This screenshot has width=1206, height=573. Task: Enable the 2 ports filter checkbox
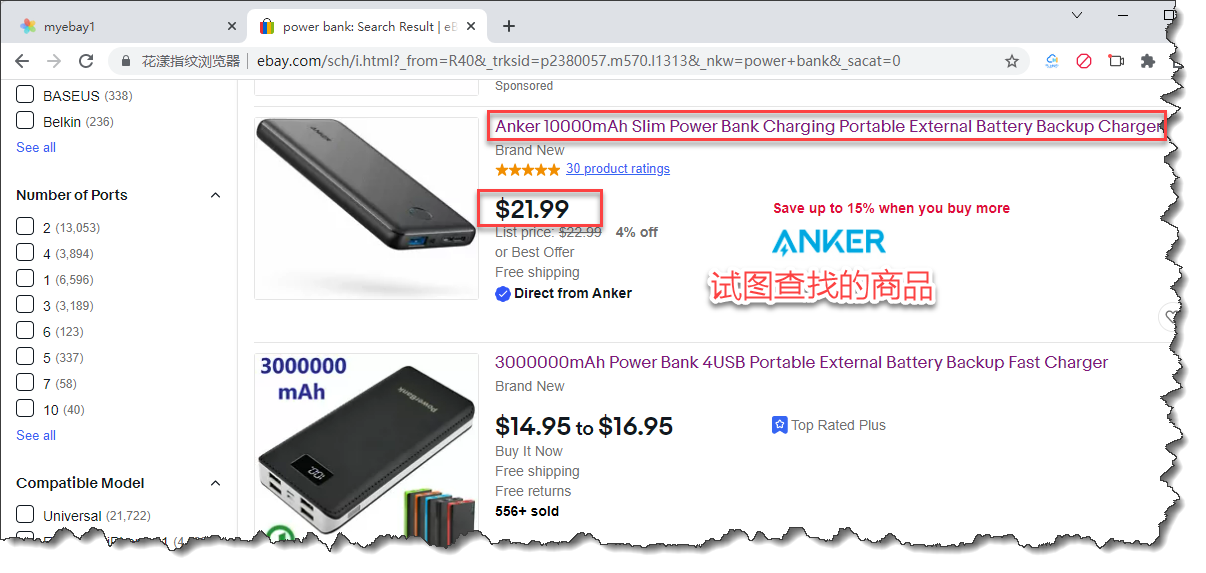(26, 228)
